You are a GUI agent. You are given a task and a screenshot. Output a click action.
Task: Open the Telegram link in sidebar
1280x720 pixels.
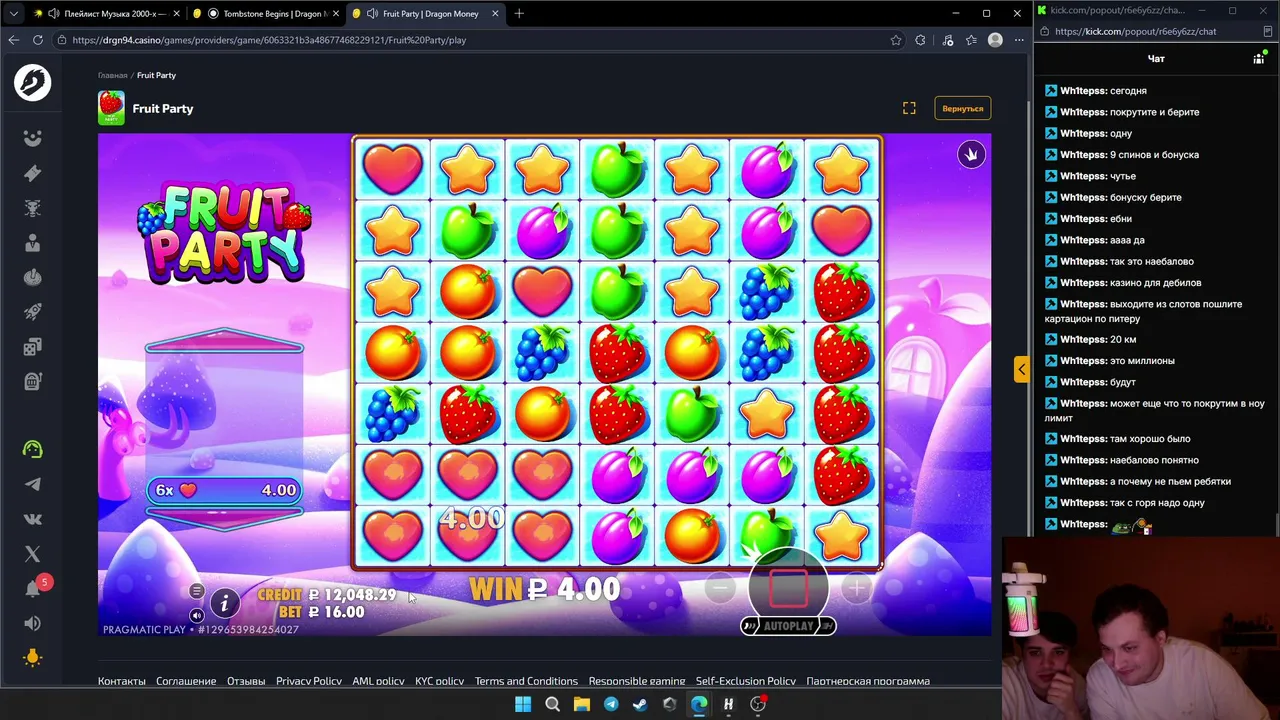pyautogui.click(x=32, y=485)
